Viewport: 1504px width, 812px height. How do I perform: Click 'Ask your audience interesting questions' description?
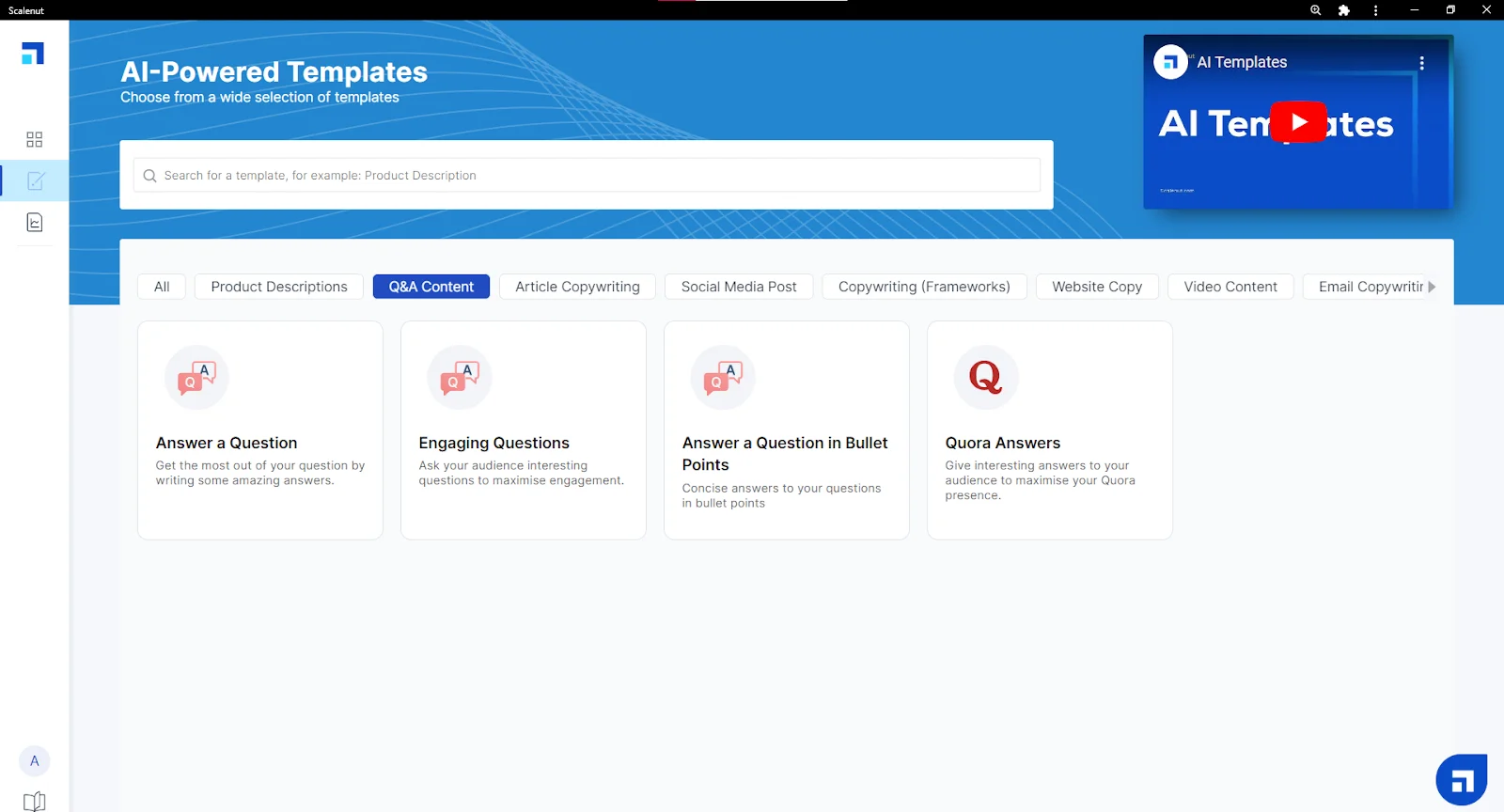522,473
